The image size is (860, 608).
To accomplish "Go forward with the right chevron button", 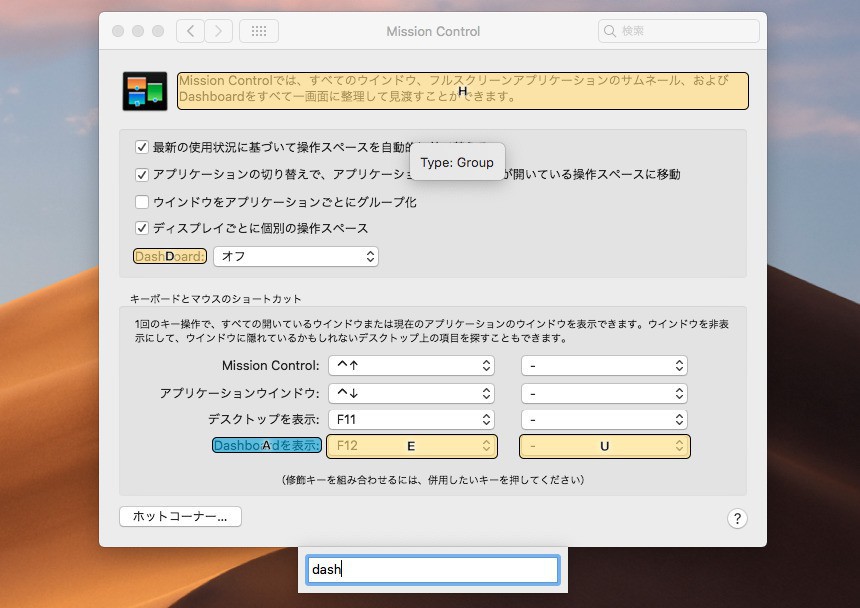I will point(219,31).
